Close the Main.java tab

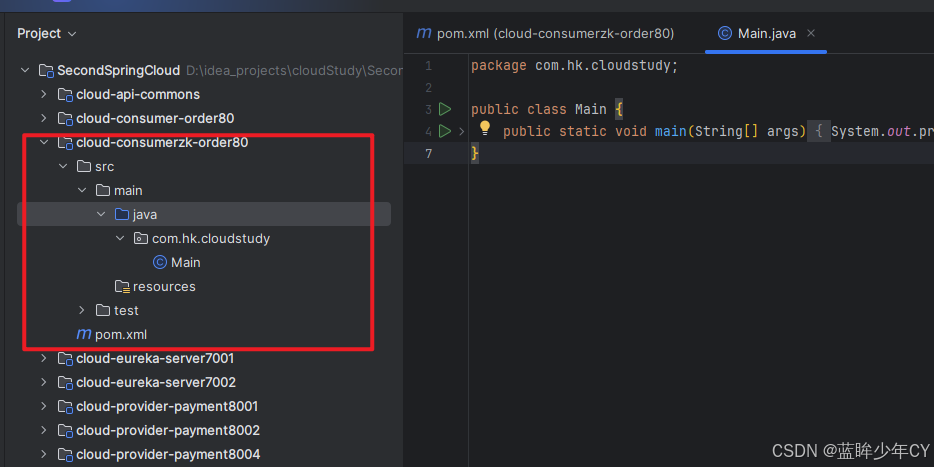tap(811, 33)
